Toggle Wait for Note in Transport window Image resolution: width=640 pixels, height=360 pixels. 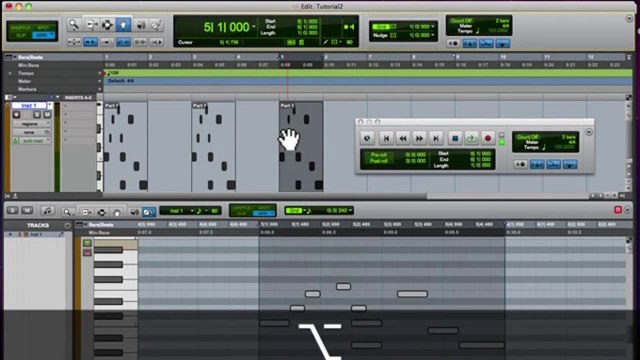[x=520, y=164]
